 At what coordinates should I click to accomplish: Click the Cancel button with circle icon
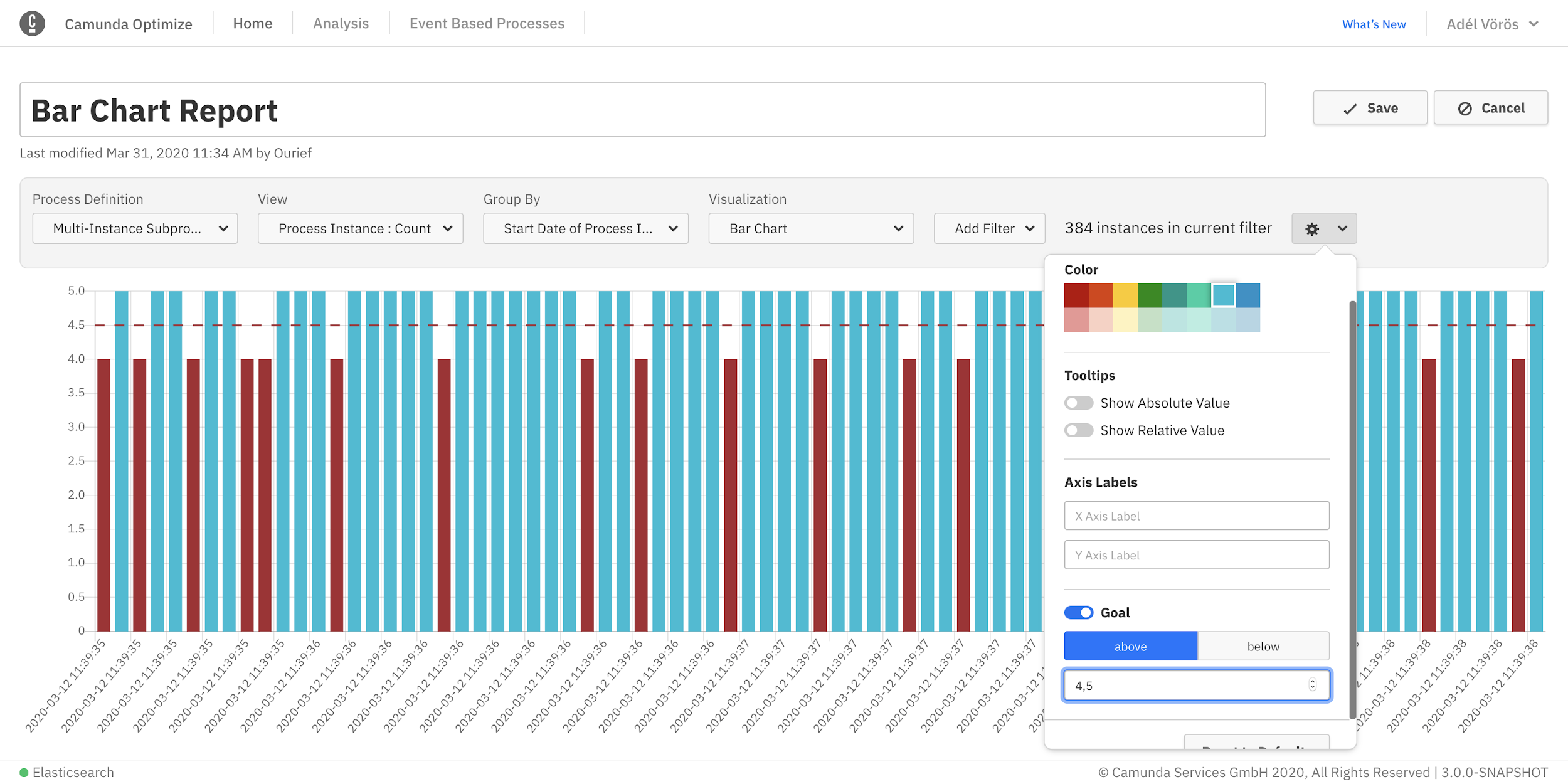coord(1490,108)
